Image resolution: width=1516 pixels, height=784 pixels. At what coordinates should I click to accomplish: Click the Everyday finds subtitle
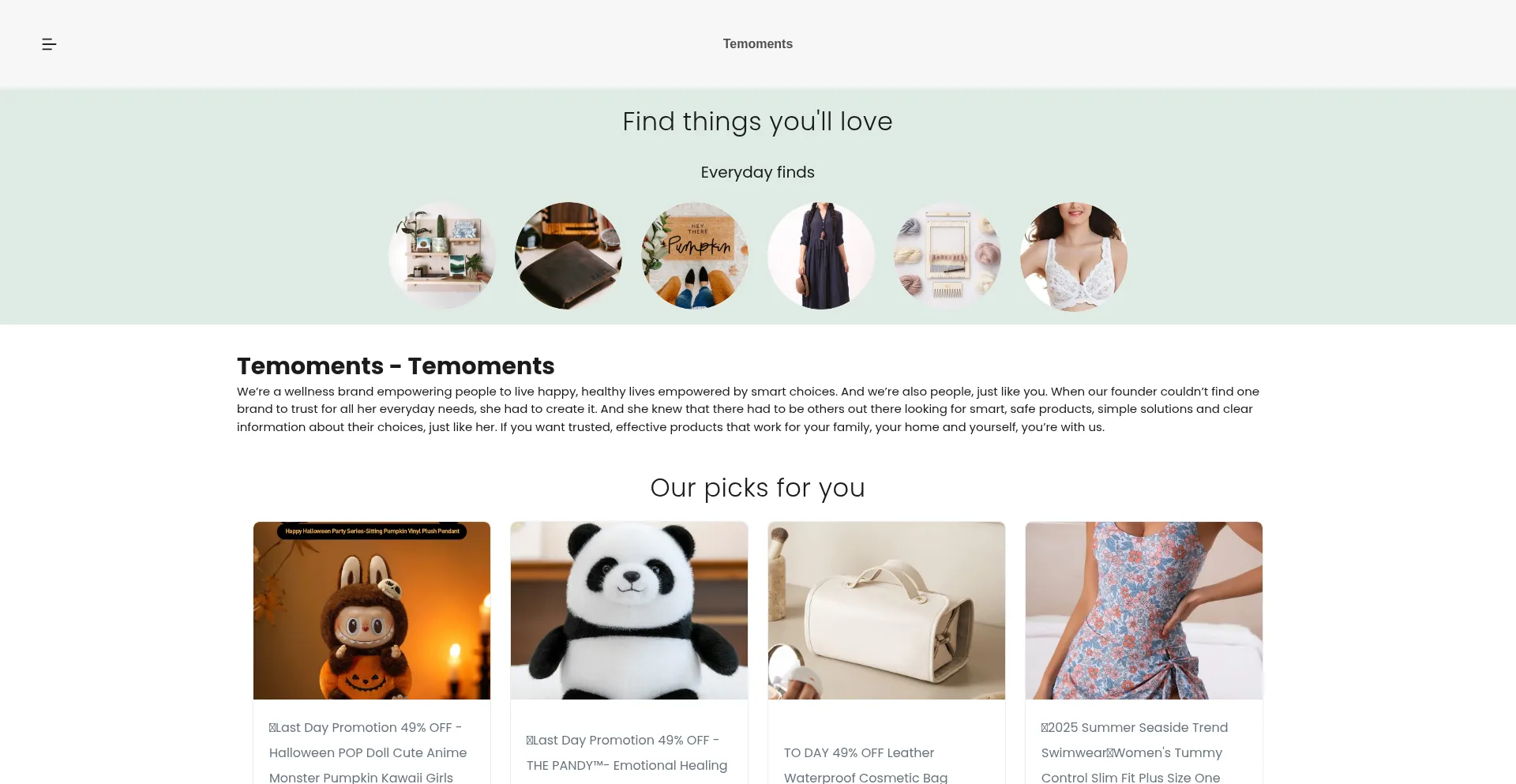point(757,172)
